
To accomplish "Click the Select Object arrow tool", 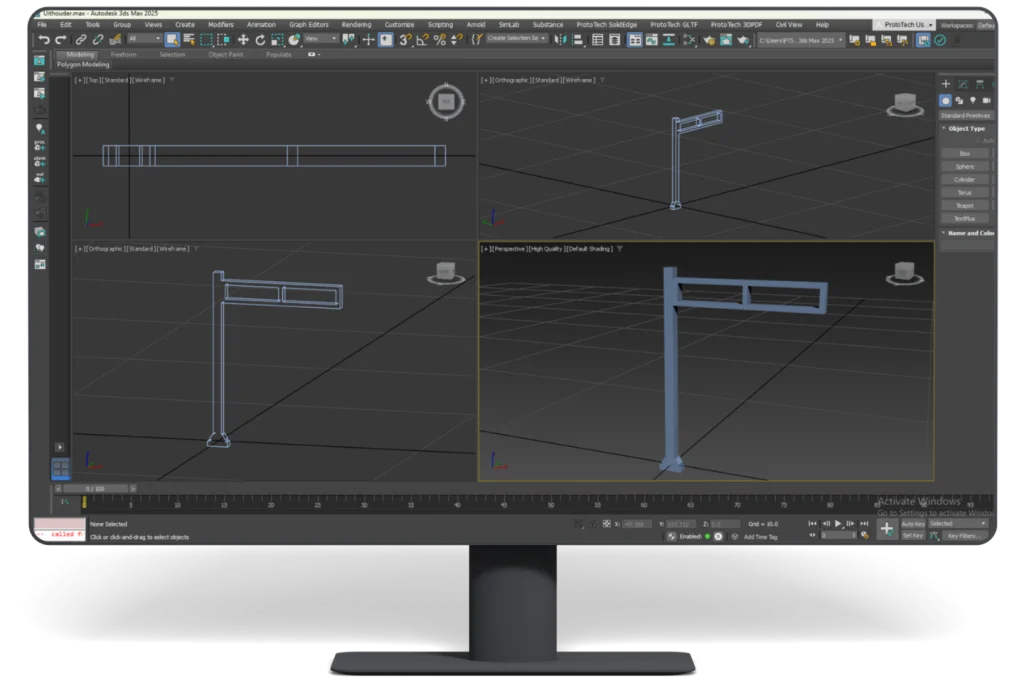I will coord(172,40).
